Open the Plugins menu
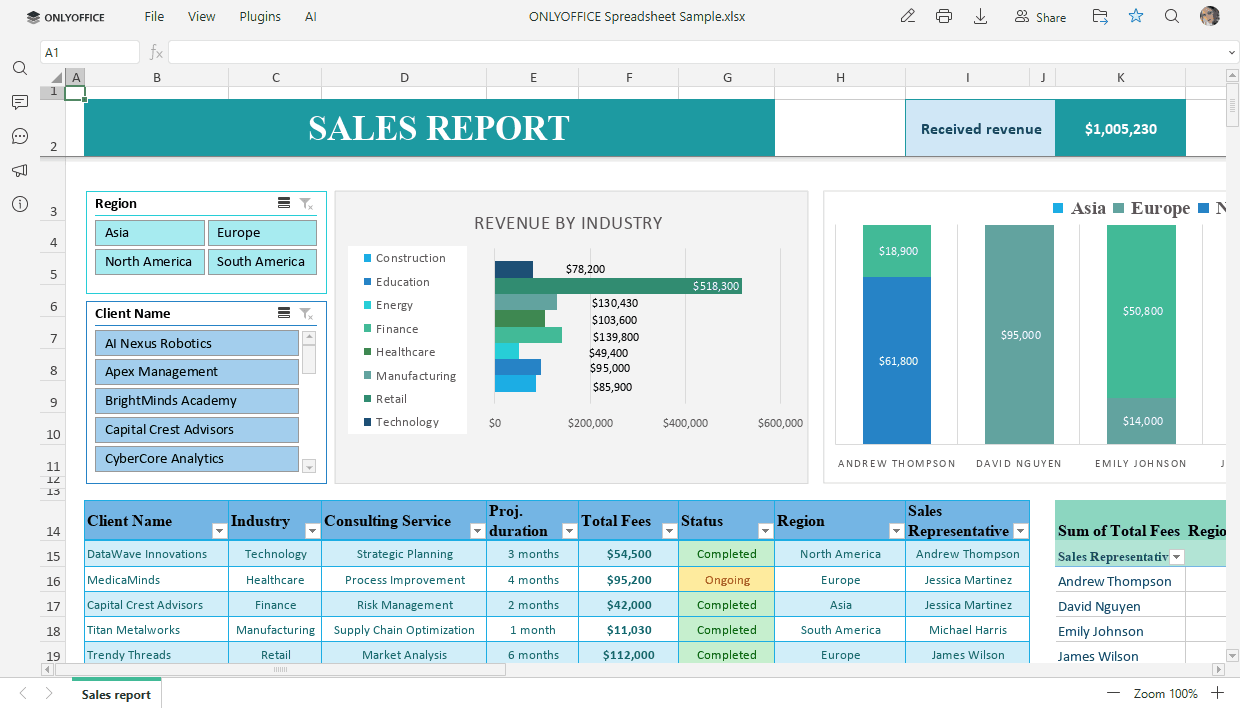The height and width of the screenshot is (708, 1240). coord(259,16)
